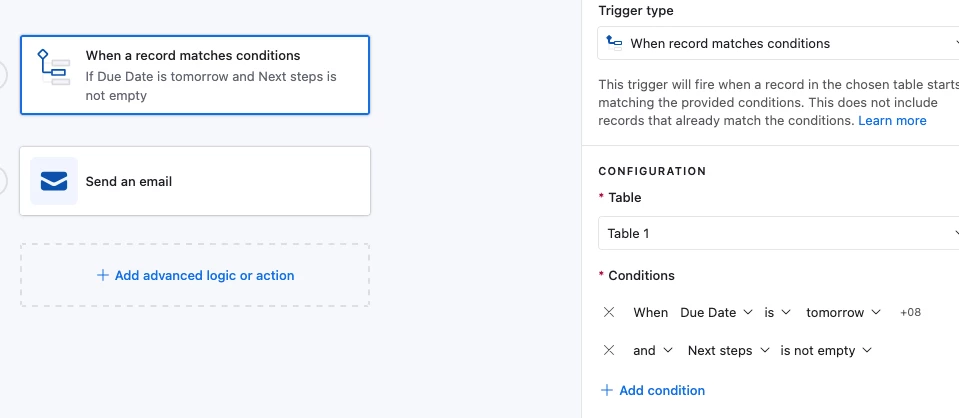Image resolution: width=959 pixels, height=418 pixels.
Task: Open the Table 1 dropdown
Action: click(x=778, y=233)
